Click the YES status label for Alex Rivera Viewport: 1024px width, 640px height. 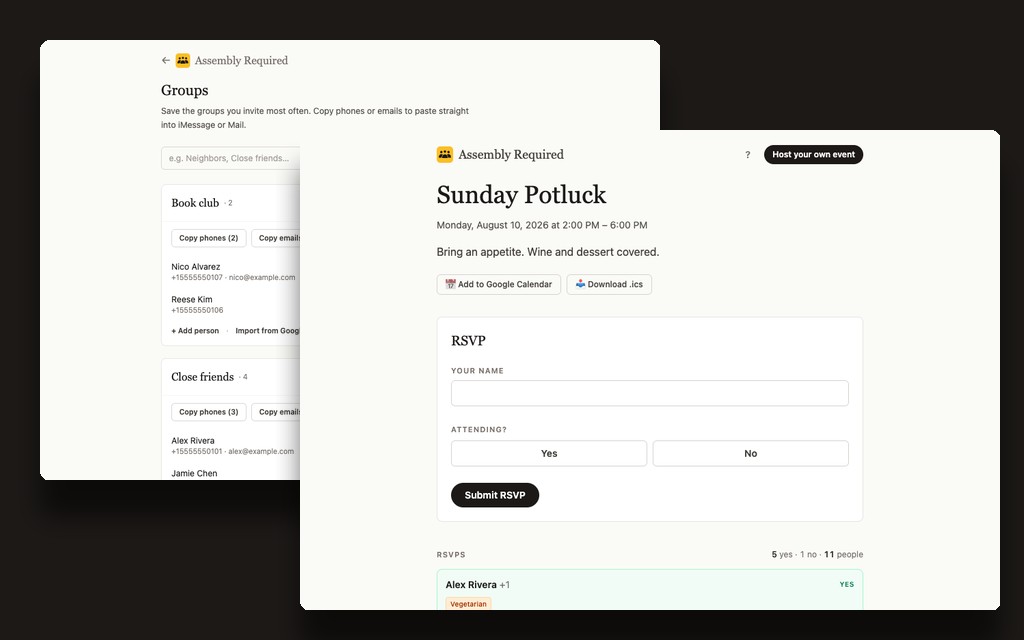click(846, 584)
